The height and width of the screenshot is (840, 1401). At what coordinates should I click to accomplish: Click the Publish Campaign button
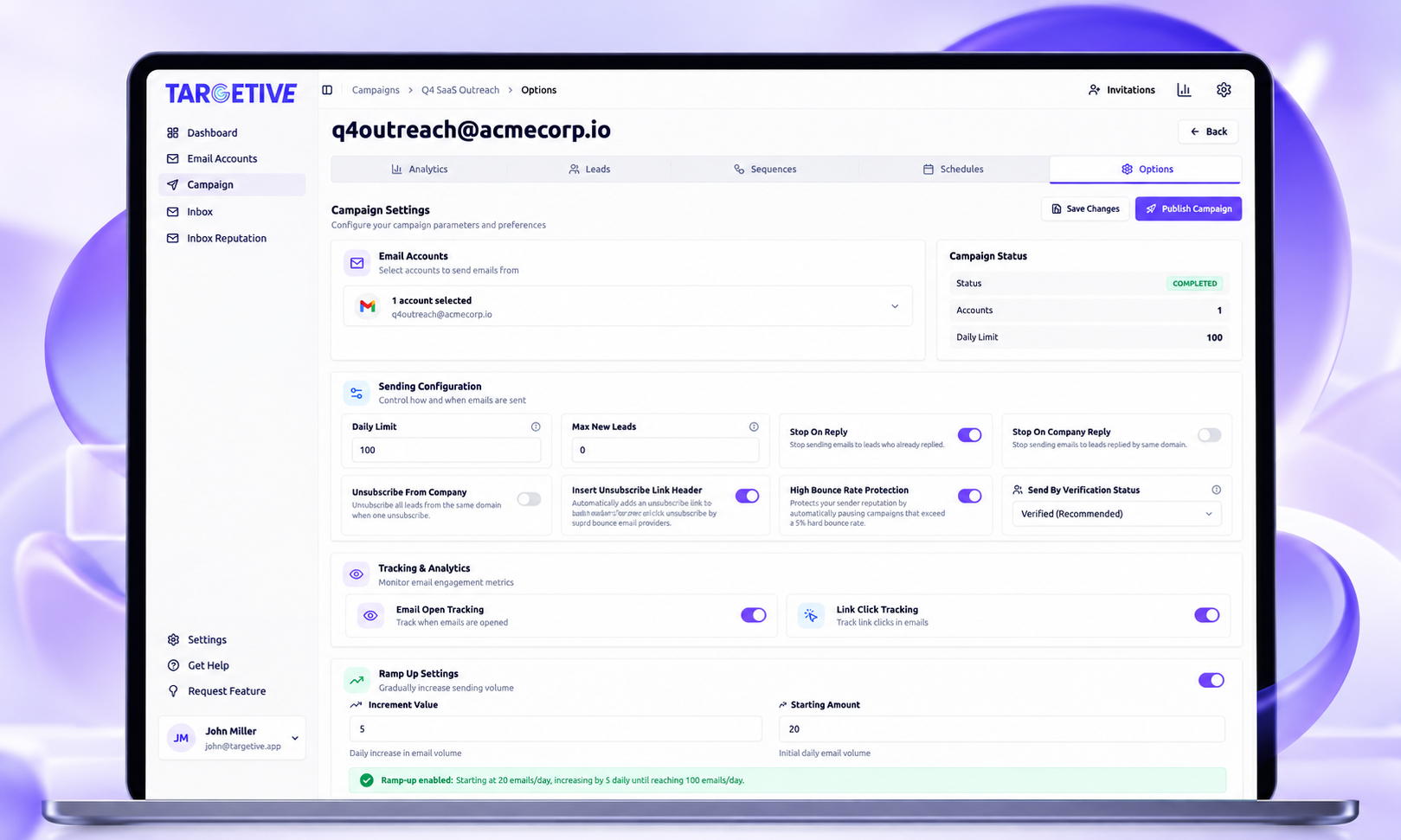pos(1188,208)
